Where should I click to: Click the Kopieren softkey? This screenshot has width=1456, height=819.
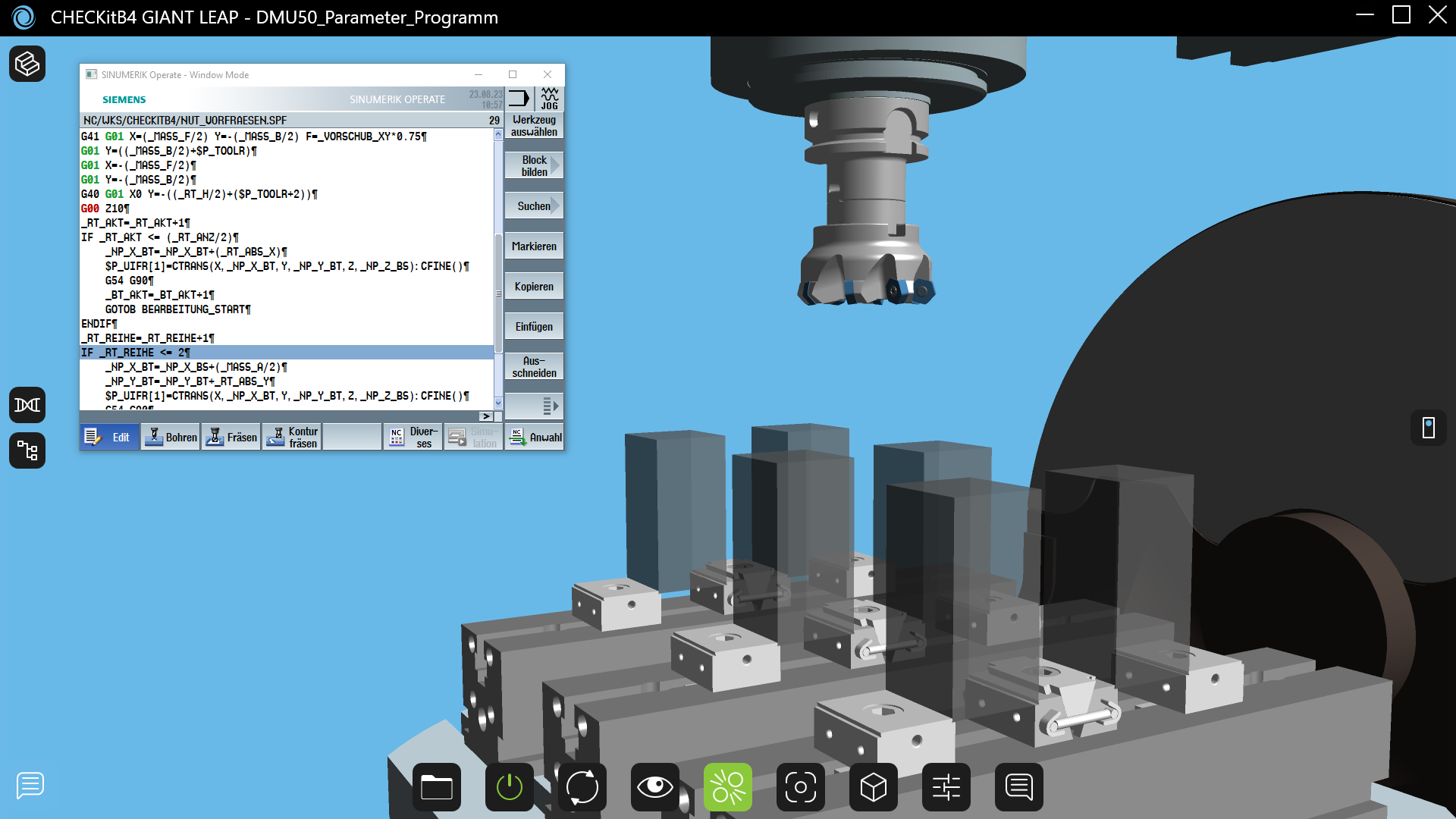coord(534,287)
